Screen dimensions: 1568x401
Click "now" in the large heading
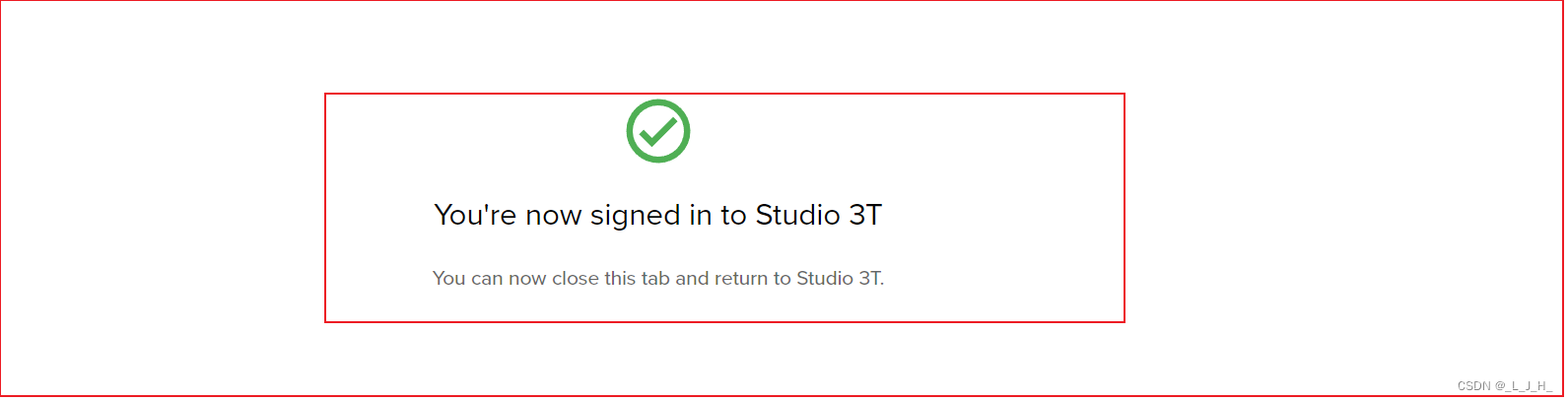pyautogui.click(x=553, y=216)
